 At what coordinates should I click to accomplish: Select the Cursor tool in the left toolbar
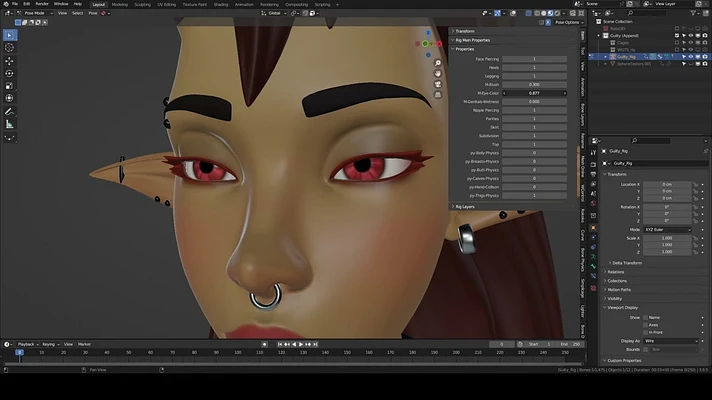coord(10,47)
